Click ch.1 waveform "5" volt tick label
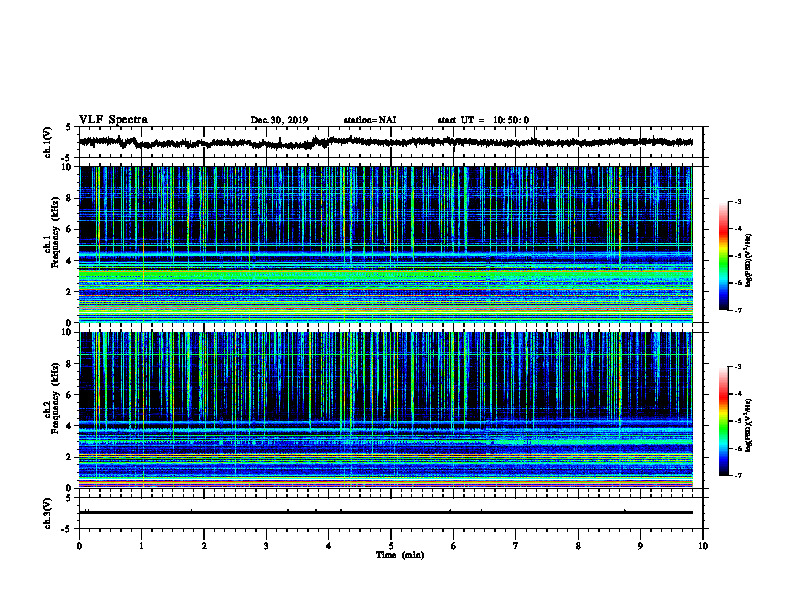 coord(69,128)
